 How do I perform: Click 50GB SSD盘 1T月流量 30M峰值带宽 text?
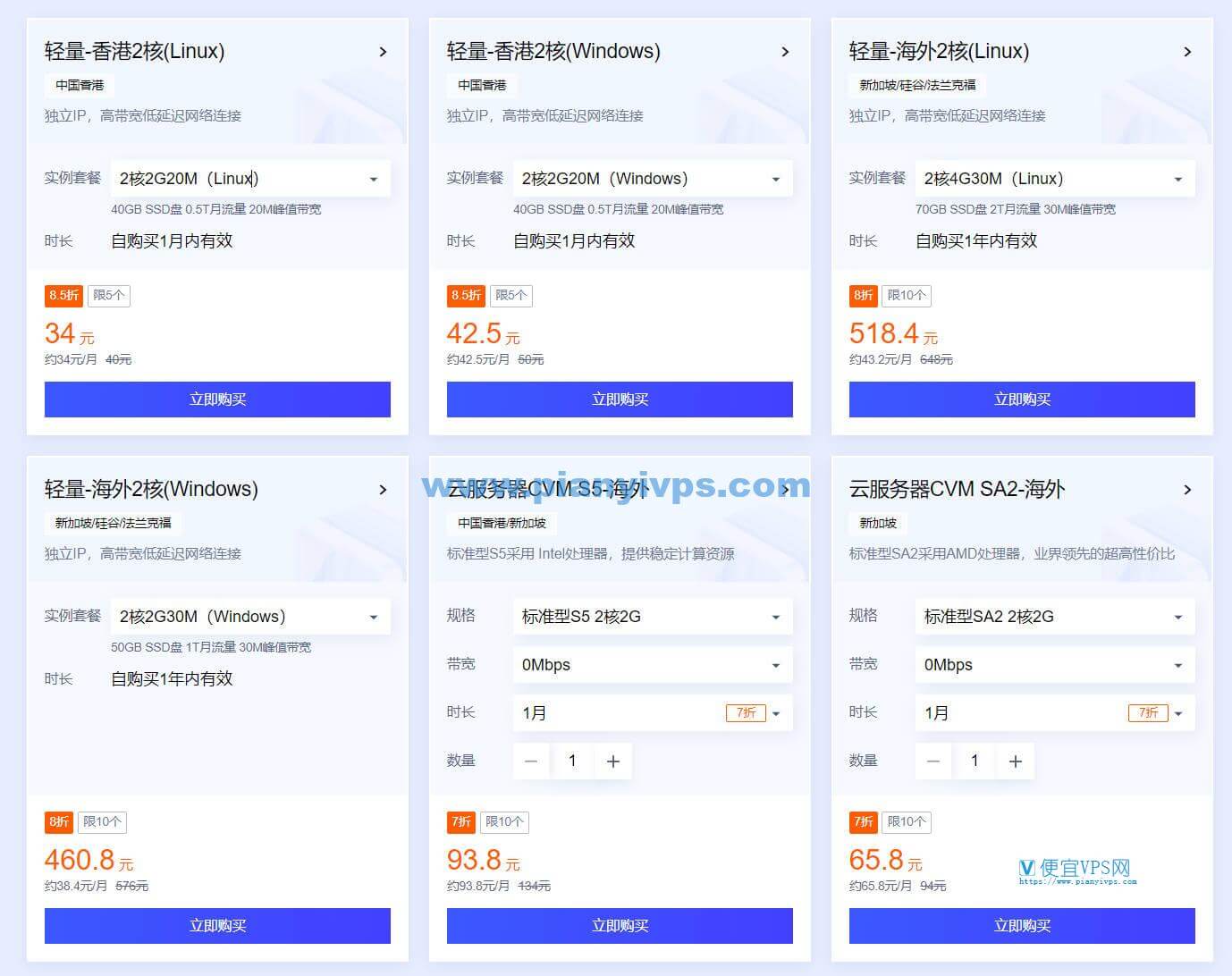coord(211,648)
